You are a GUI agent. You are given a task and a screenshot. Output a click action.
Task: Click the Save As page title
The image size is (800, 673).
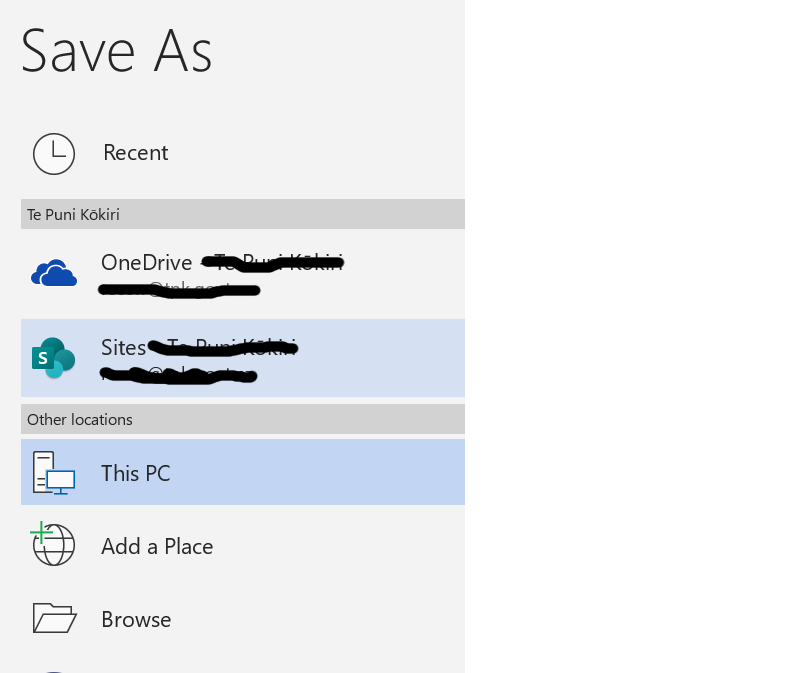click(116, 51)
